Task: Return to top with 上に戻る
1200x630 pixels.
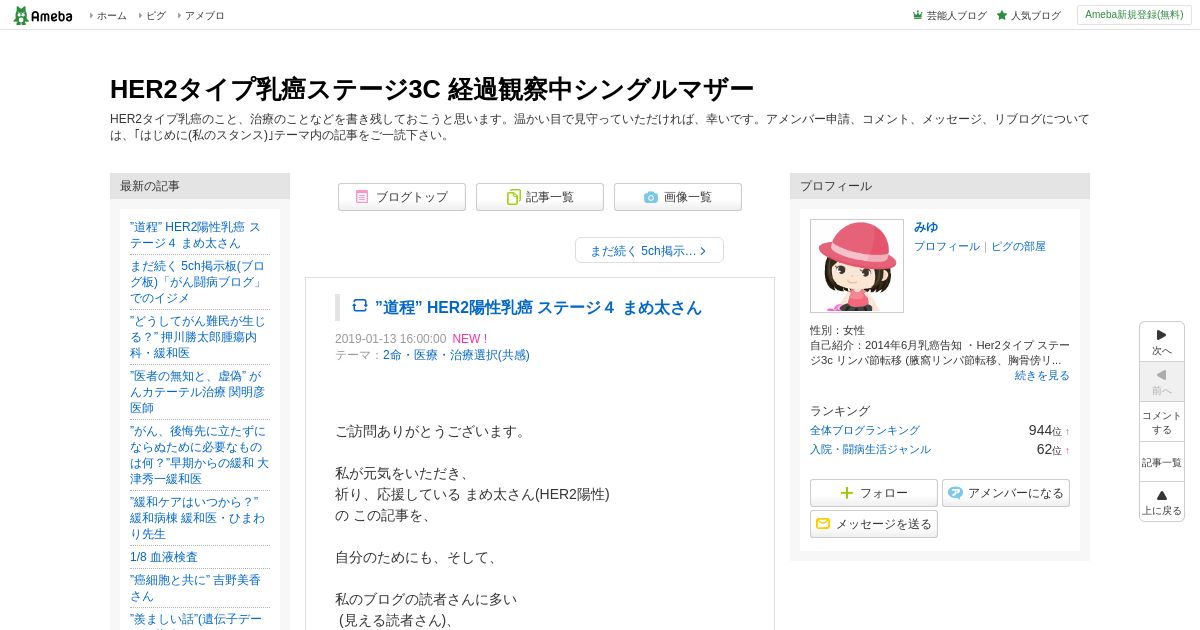Action: click(1162, 502)
